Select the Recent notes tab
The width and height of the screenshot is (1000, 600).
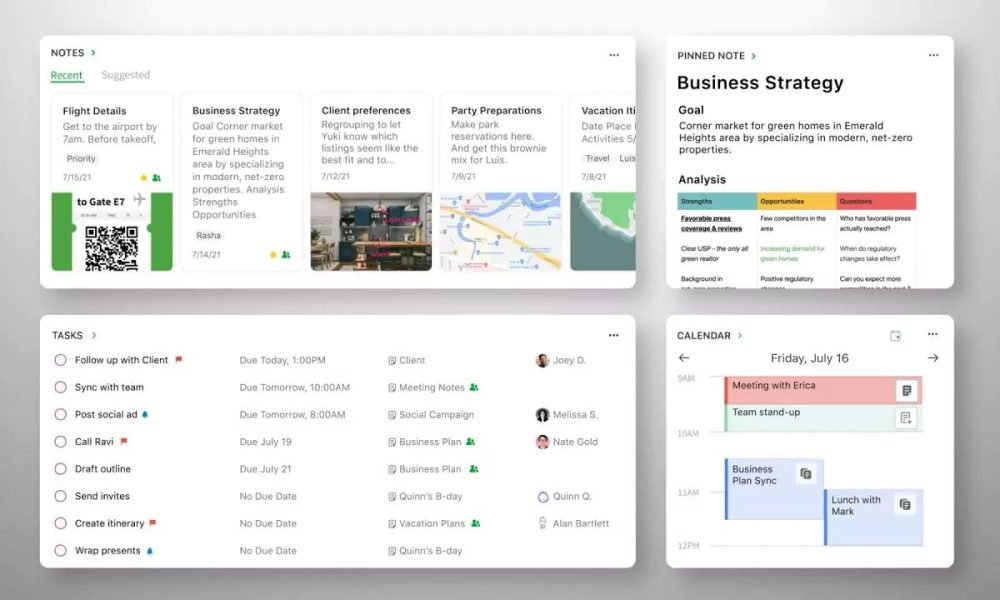click(x=67, y=75)
